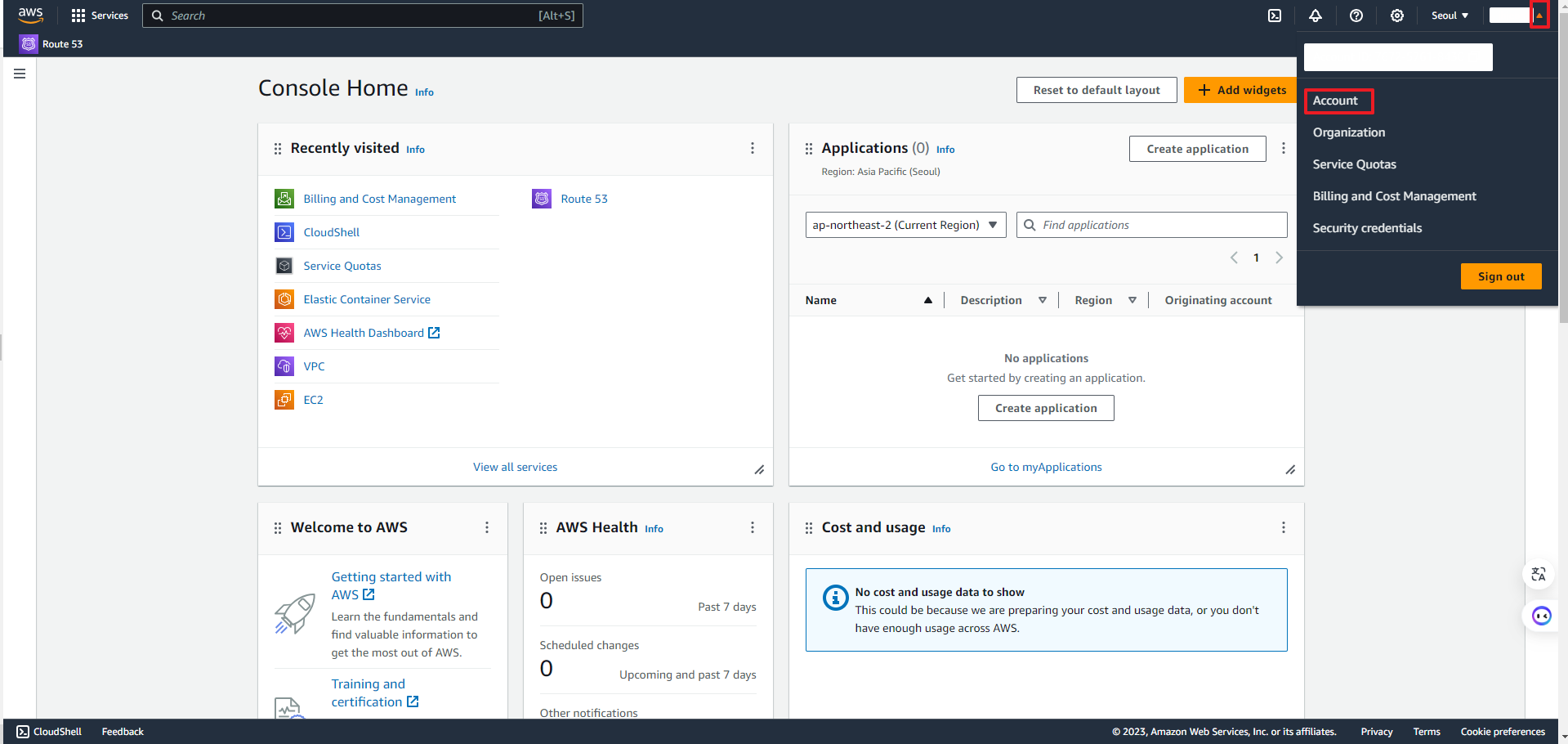Open Privacy link in footer
The width and height of the screenshot is (1568, 744).
point(1377,732)
